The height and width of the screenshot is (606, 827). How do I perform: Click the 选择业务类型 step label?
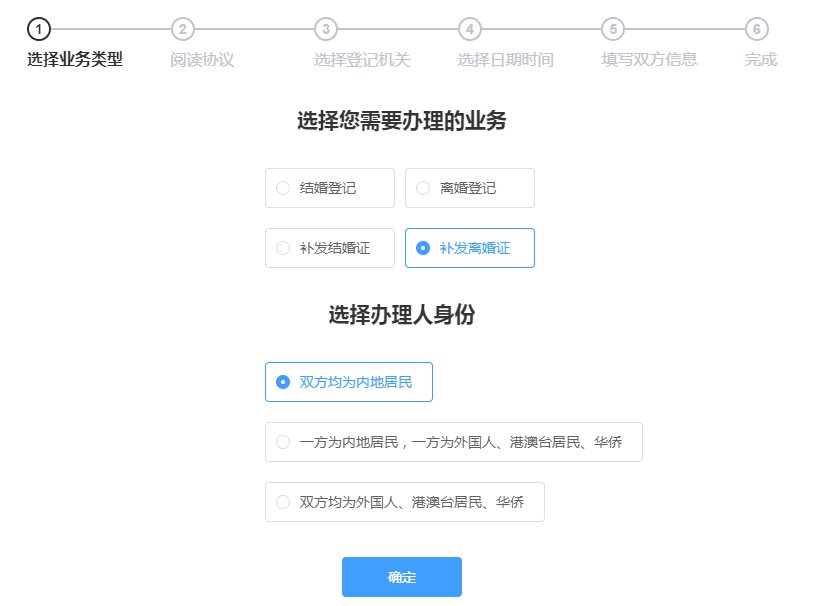pos(75,60)
